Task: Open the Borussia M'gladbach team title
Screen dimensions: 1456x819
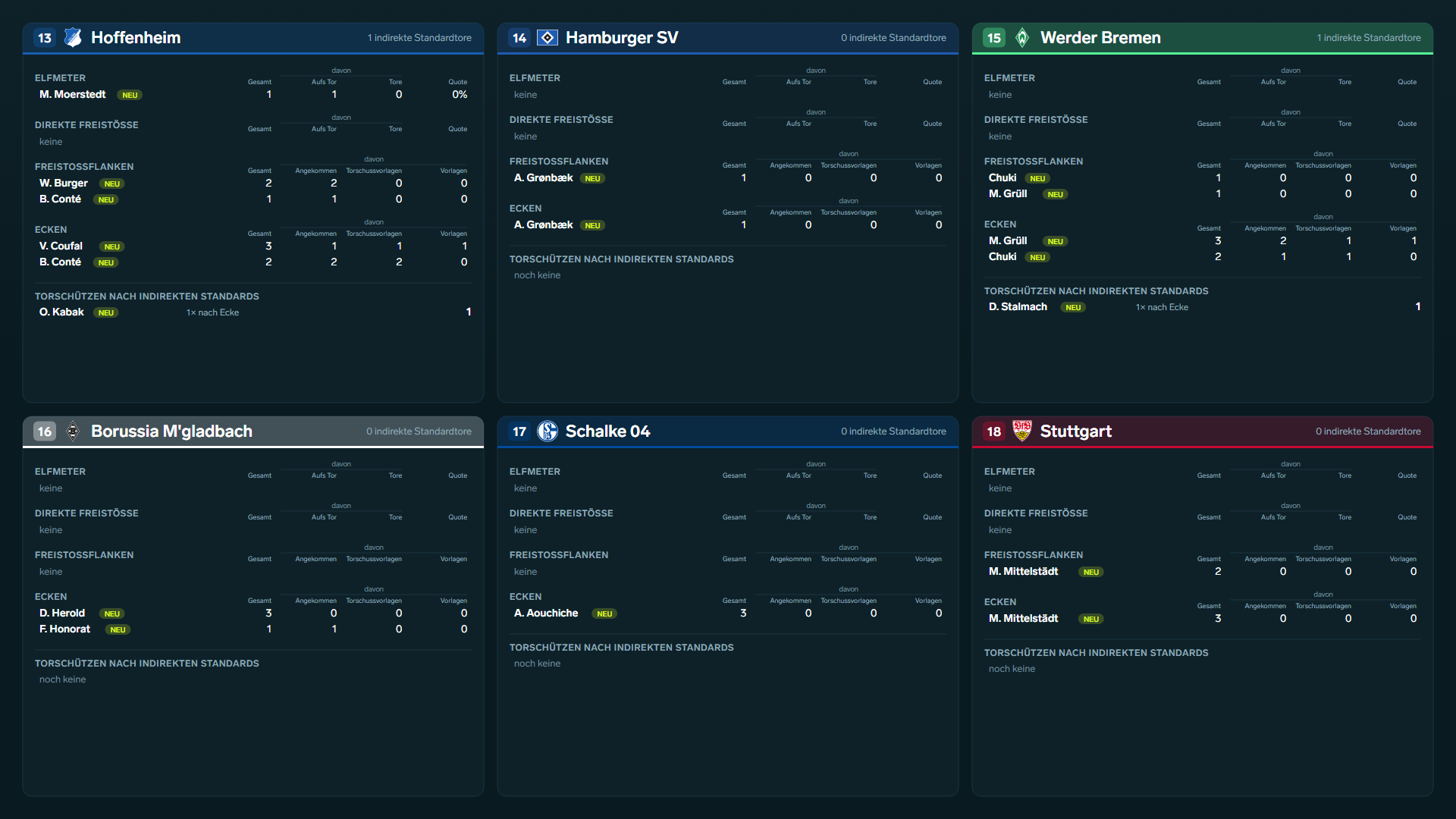Action: click(x=171, y=431)
